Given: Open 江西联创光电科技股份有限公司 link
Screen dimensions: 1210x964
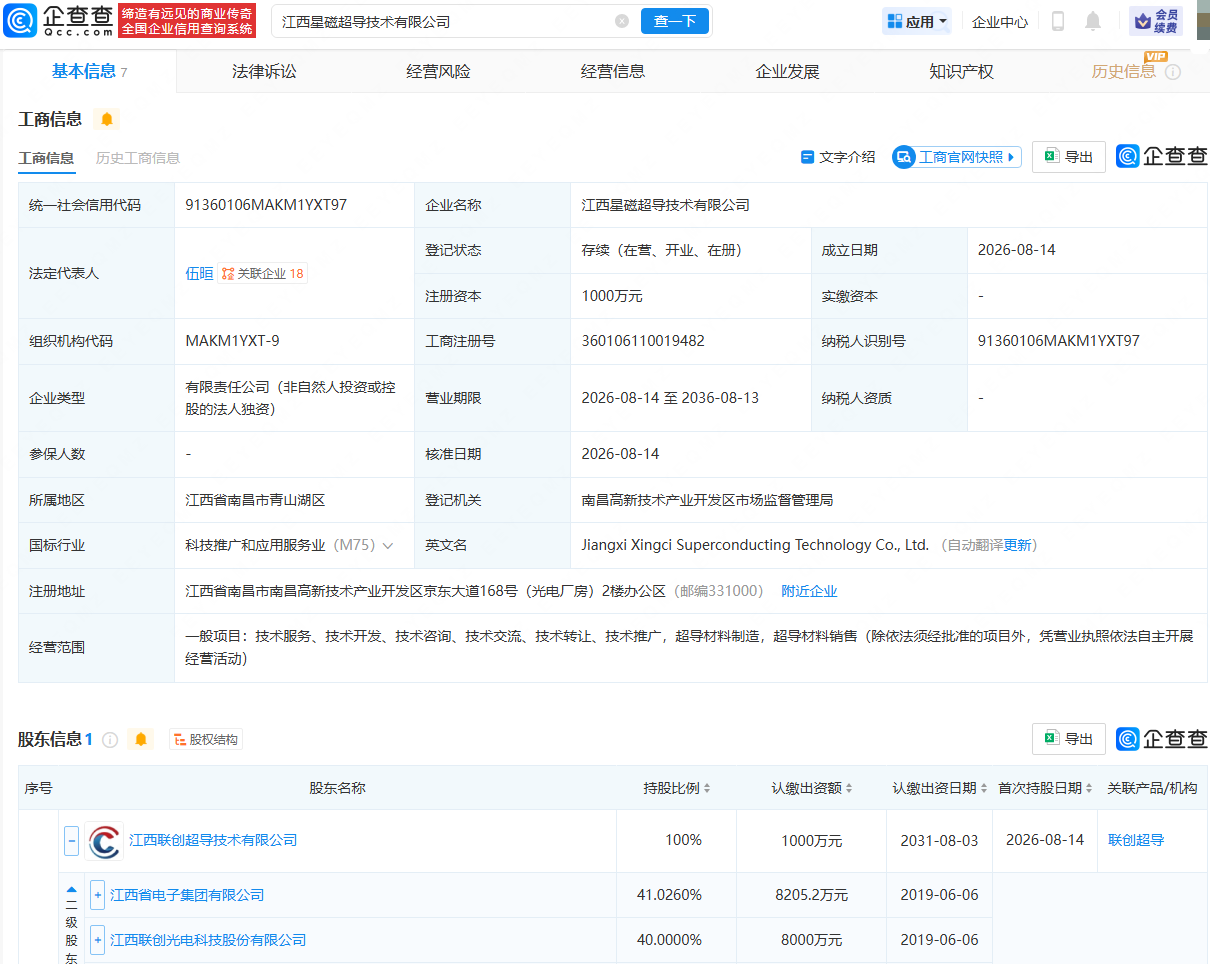Looking at the screenshot, I should pyautogui.click(x=208, y=940).
